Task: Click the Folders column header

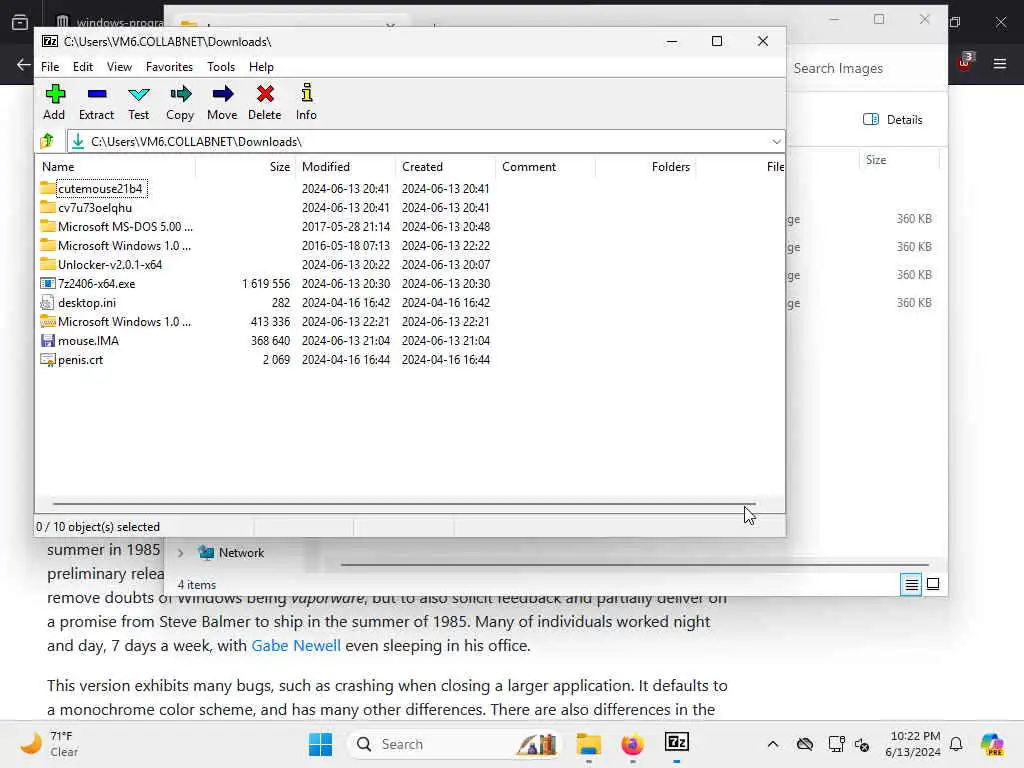Action: pyautogui.click(x=645, y=167)
